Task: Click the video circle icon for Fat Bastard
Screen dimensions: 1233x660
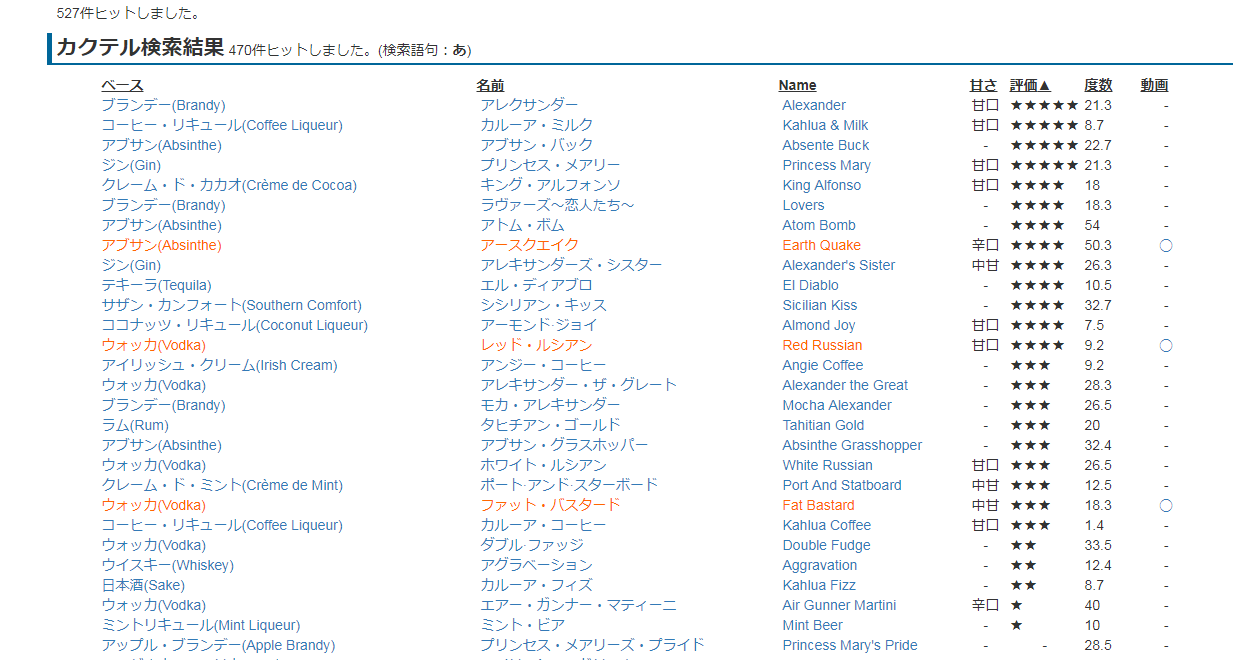Action: point(1165,505)
